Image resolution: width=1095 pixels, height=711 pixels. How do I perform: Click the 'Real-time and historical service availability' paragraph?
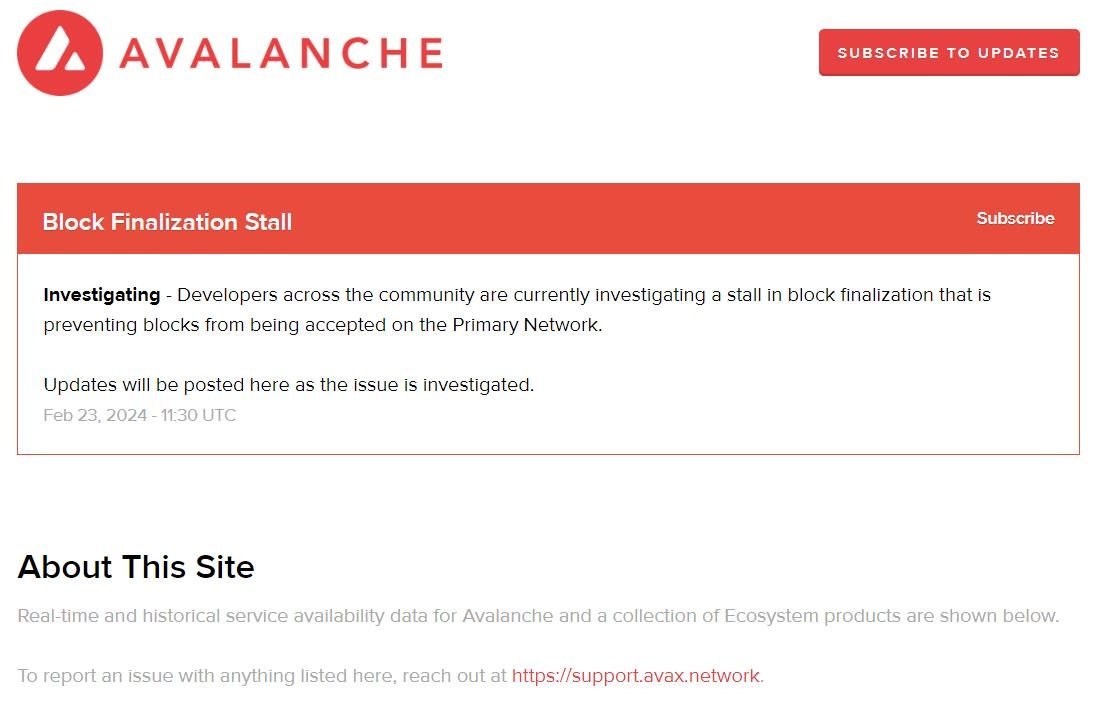coord(538,616)
